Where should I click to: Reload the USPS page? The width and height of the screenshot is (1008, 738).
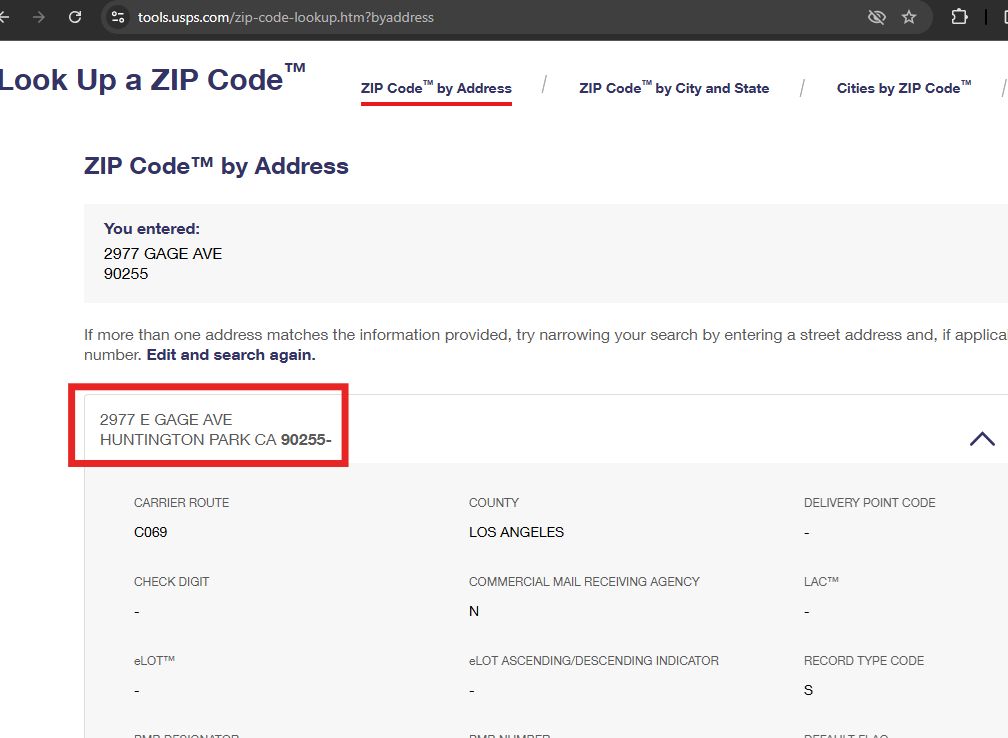coord(75,17)
